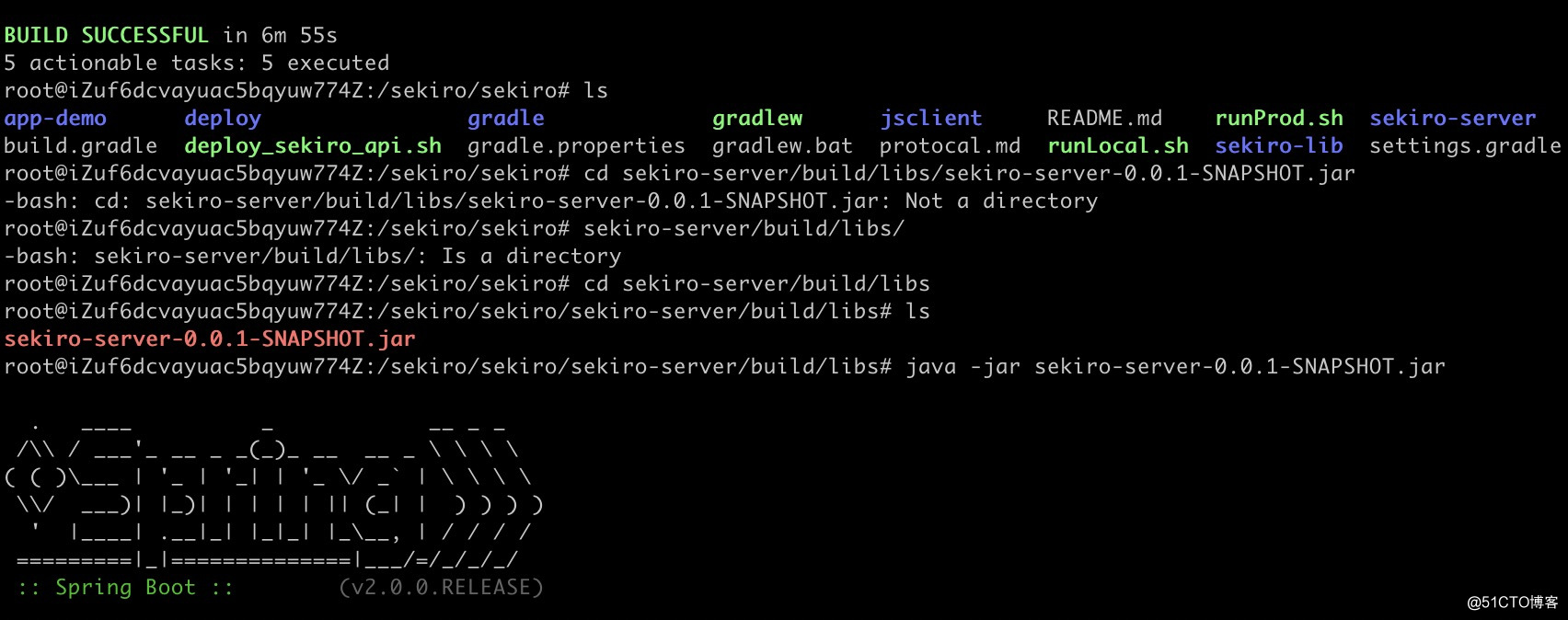Click the 'java -jar' command text
This screenshot has height=620, width=1568.
[x=963, y=367]
